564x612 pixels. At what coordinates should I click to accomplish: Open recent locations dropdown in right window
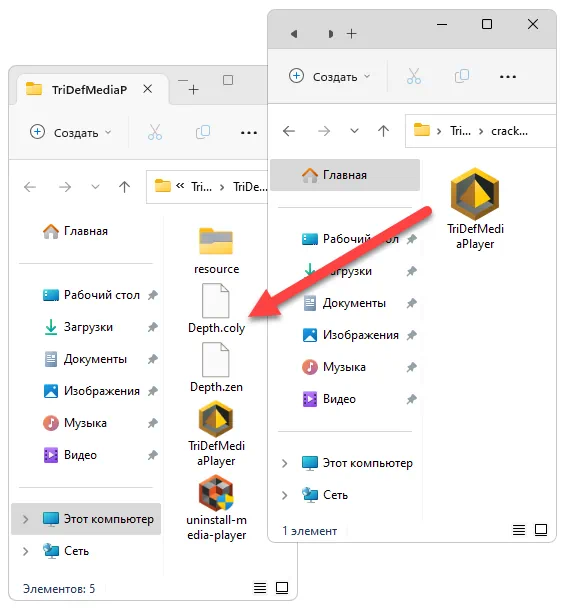(354, 131)
